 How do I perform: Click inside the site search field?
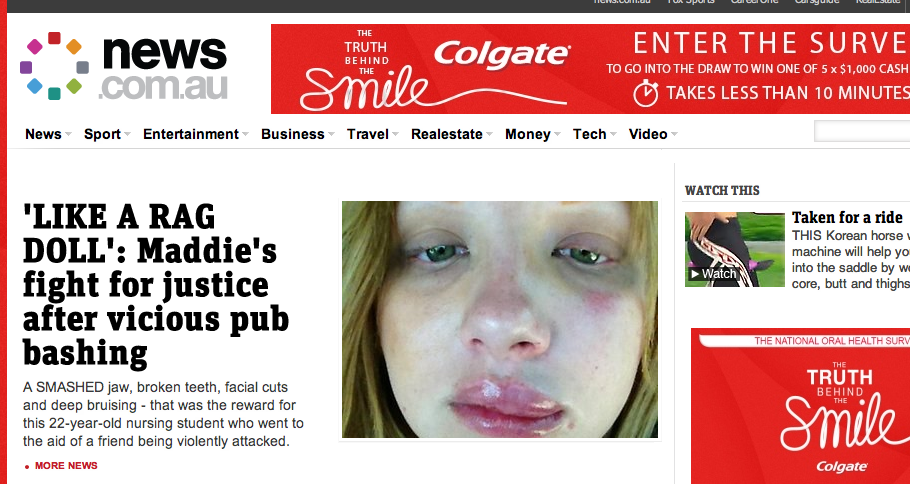[x=862, y=132]
